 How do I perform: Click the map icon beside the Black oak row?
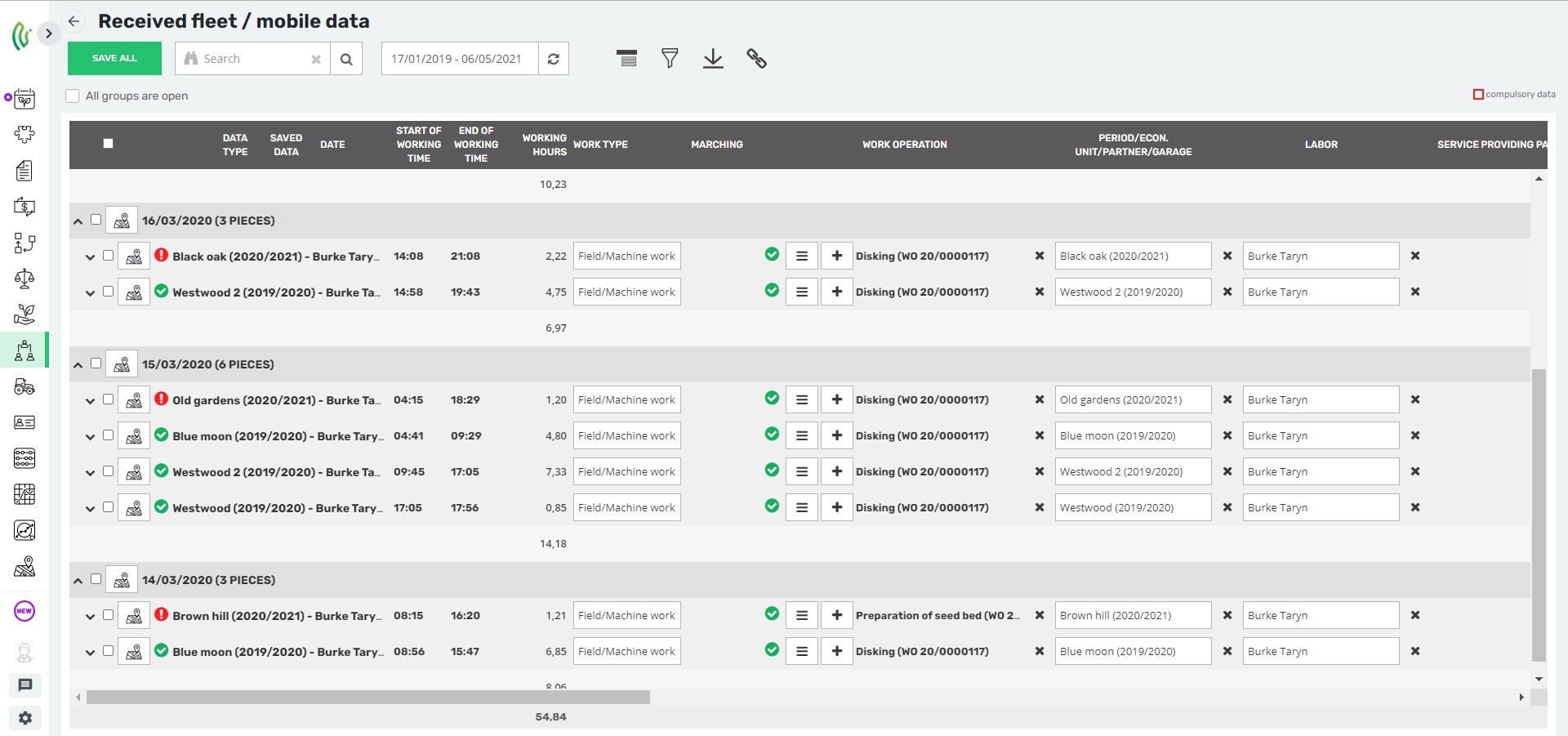click(x=134, y=256)
